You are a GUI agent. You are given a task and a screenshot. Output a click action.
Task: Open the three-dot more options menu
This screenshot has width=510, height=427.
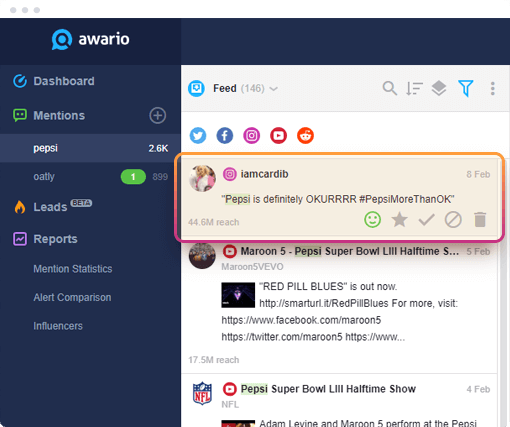(x=492, y=89)
